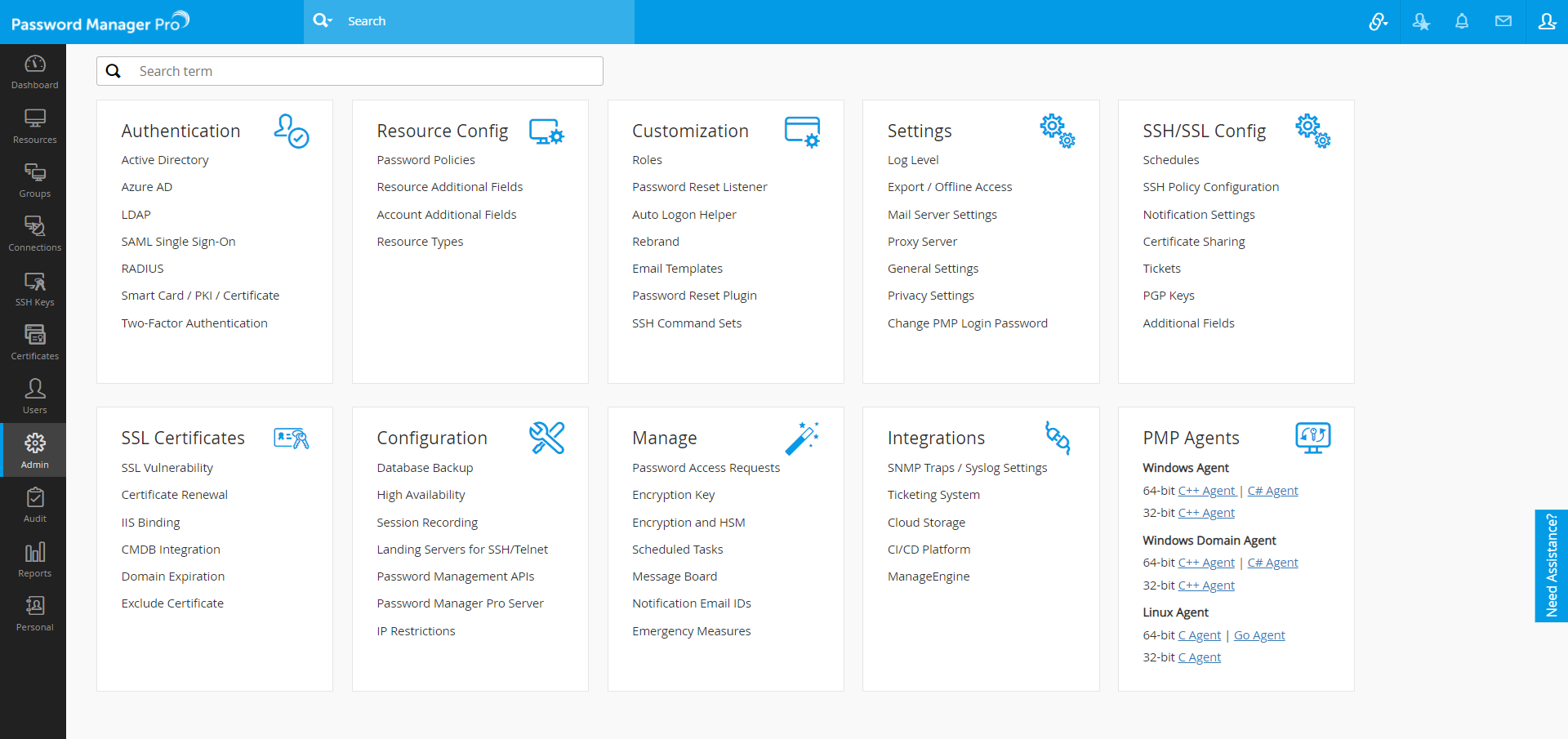Open Mail Server Settings
This screenshot has width=1568, height=739.
click(942, 215)
